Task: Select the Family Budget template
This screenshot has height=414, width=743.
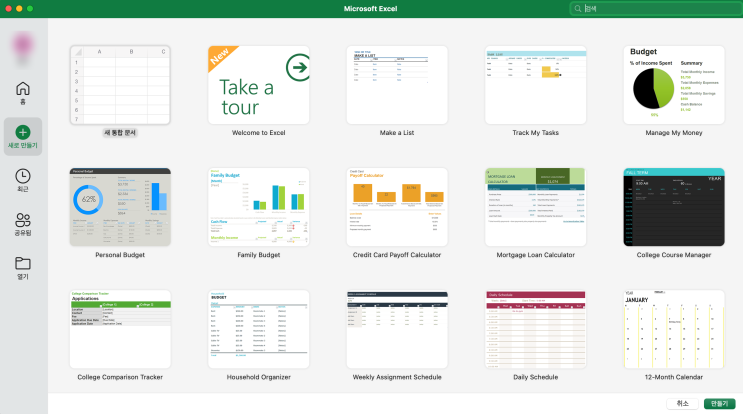Action: pyautogui.click(x=259, y=207)
